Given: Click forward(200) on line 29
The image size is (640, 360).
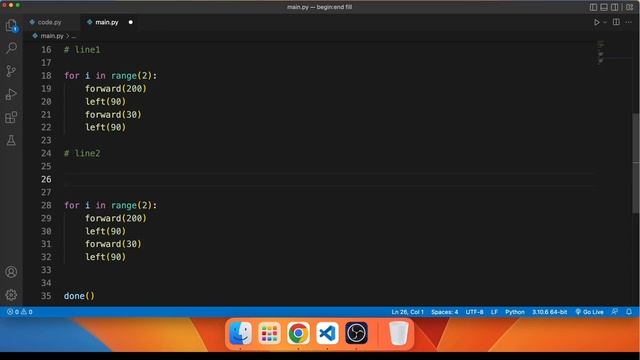Looking at the screenshot, I should click(116, 218).
